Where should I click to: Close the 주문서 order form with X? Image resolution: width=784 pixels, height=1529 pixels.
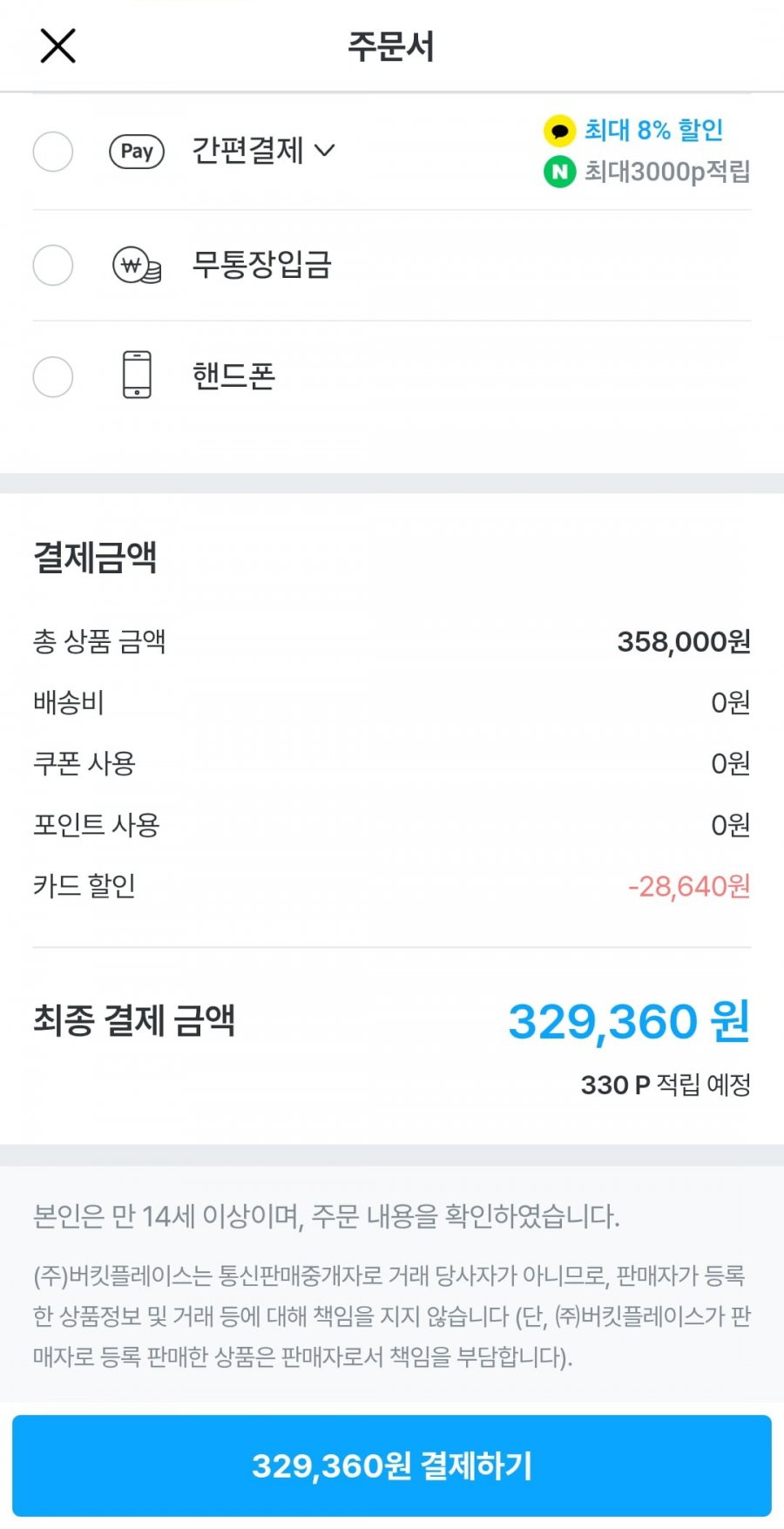[x=58, y=45]
